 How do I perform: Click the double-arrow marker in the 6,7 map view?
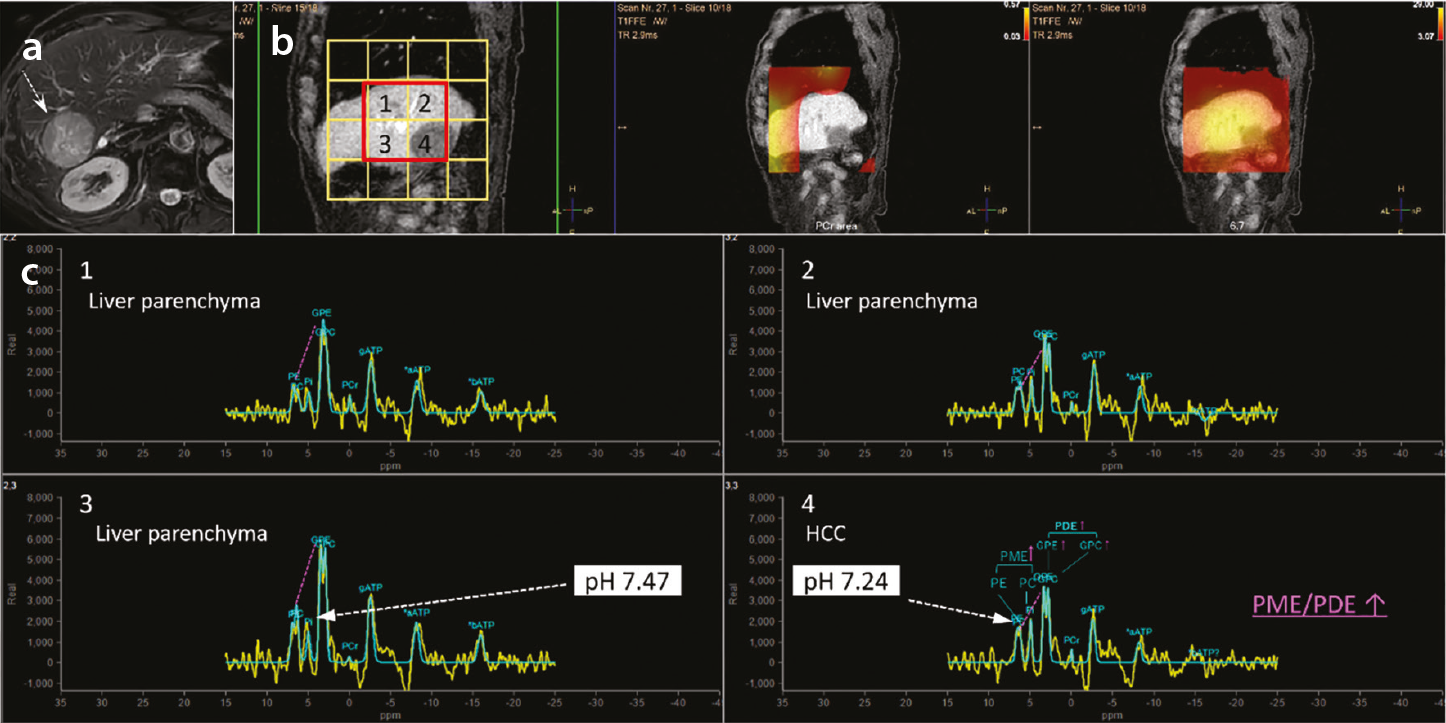[x=1038, y=127]
